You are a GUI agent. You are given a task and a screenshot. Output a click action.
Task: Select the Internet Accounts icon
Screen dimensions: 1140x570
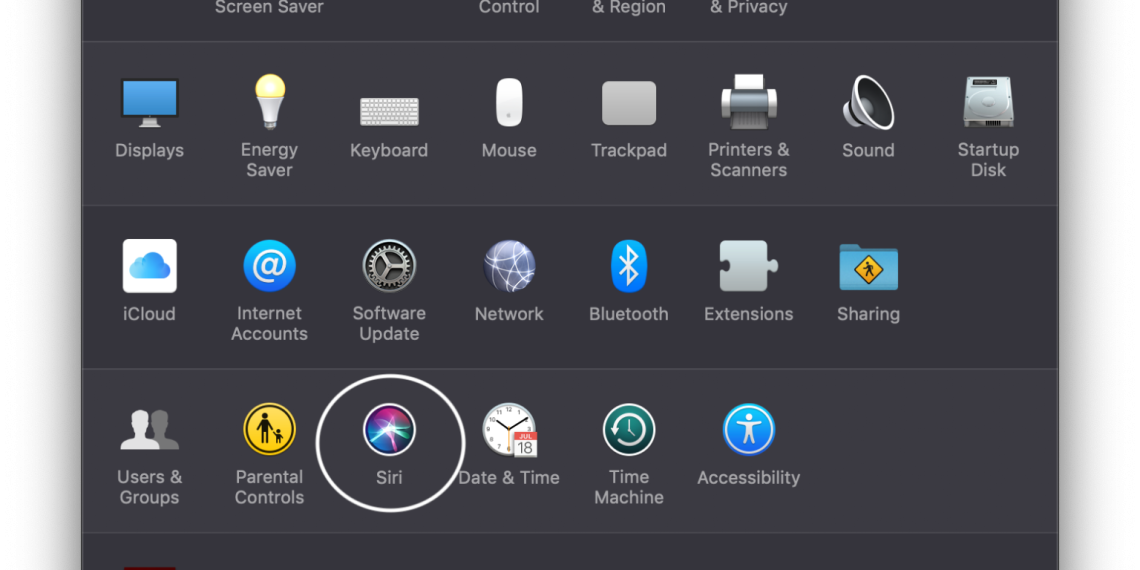[269, 266]
